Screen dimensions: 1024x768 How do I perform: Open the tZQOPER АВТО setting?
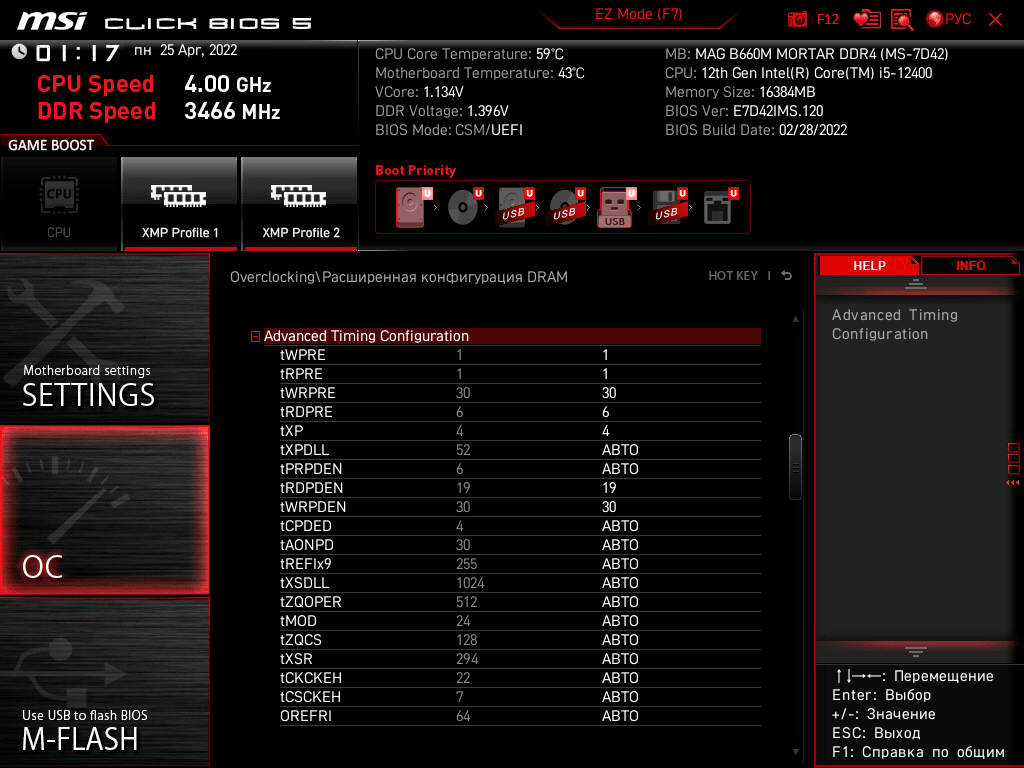click(620, 601)
